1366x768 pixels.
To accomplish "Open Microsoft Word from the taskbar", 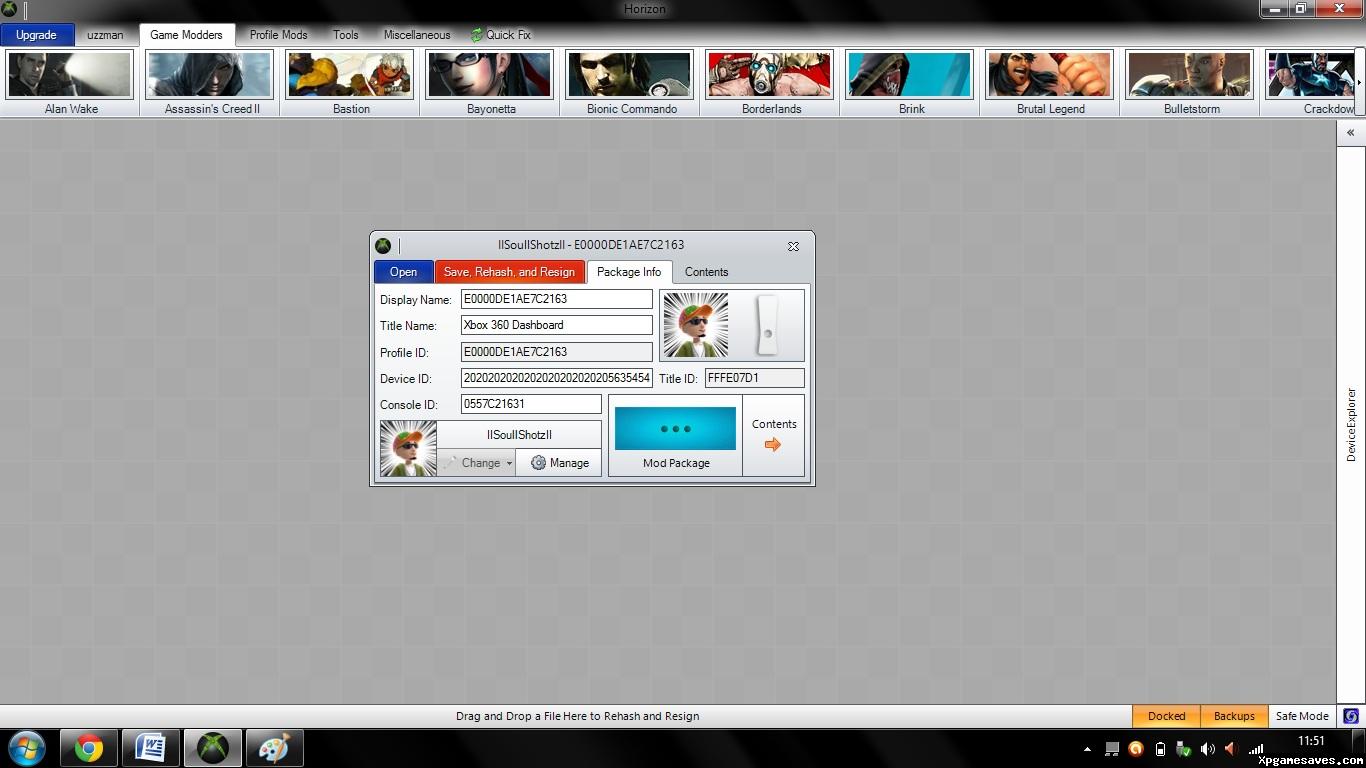I will [x=151, y=748].
